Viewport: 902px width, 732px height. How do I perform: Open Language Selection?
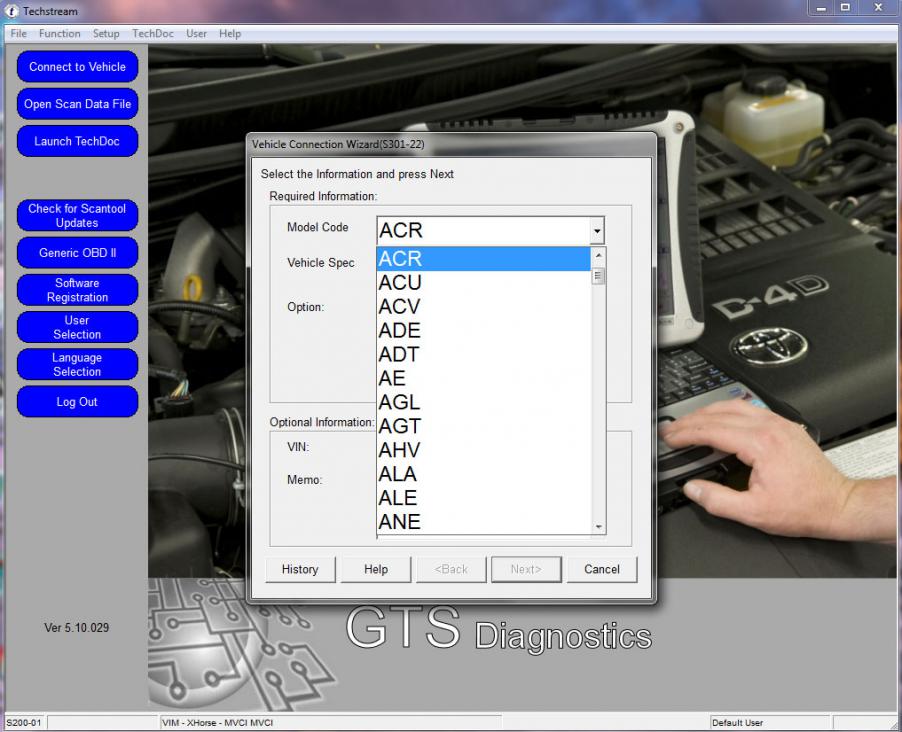pyautogui.click(x=78, y=364)
